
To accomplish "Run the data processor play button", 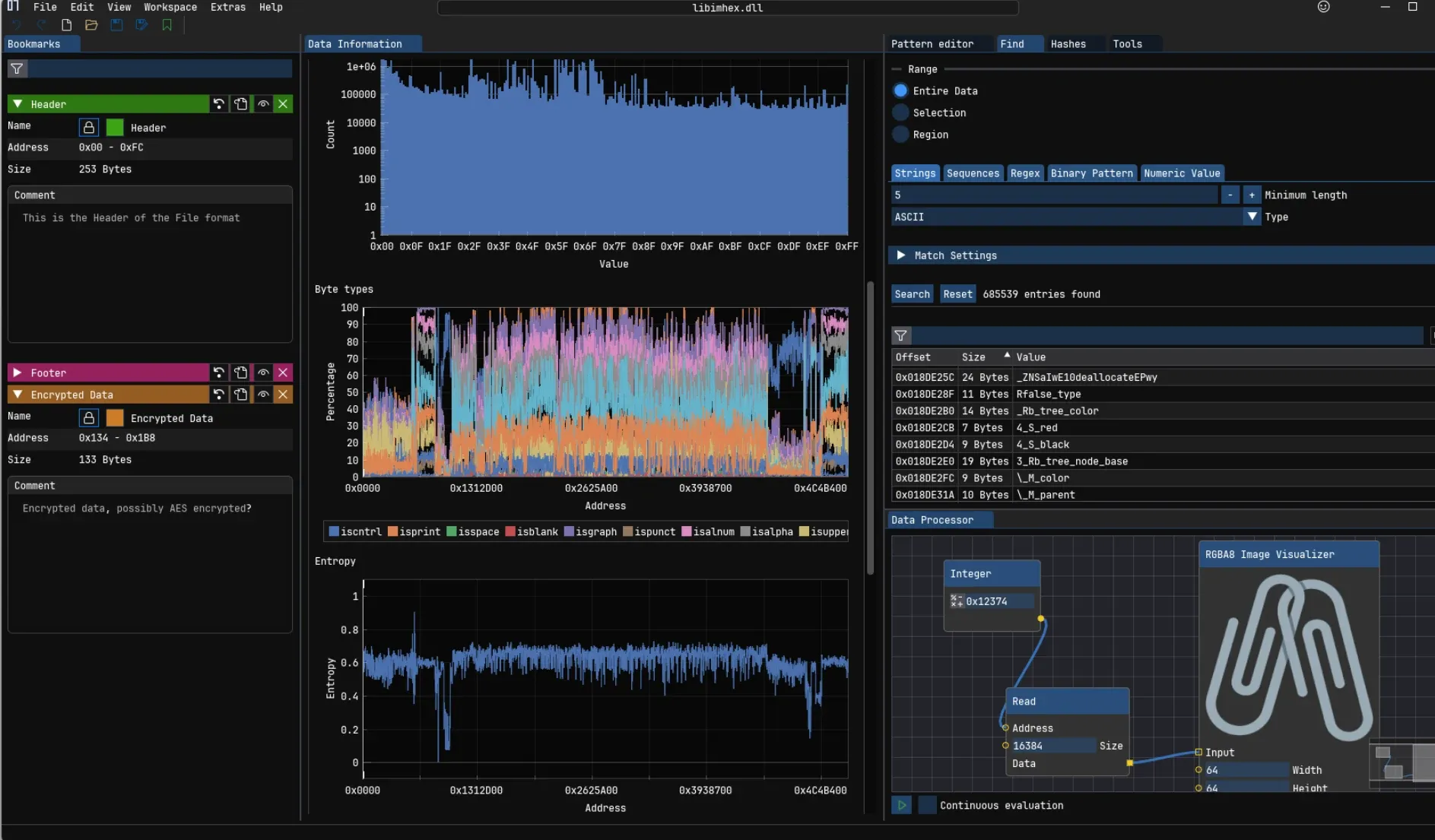I will pos(901,805).
